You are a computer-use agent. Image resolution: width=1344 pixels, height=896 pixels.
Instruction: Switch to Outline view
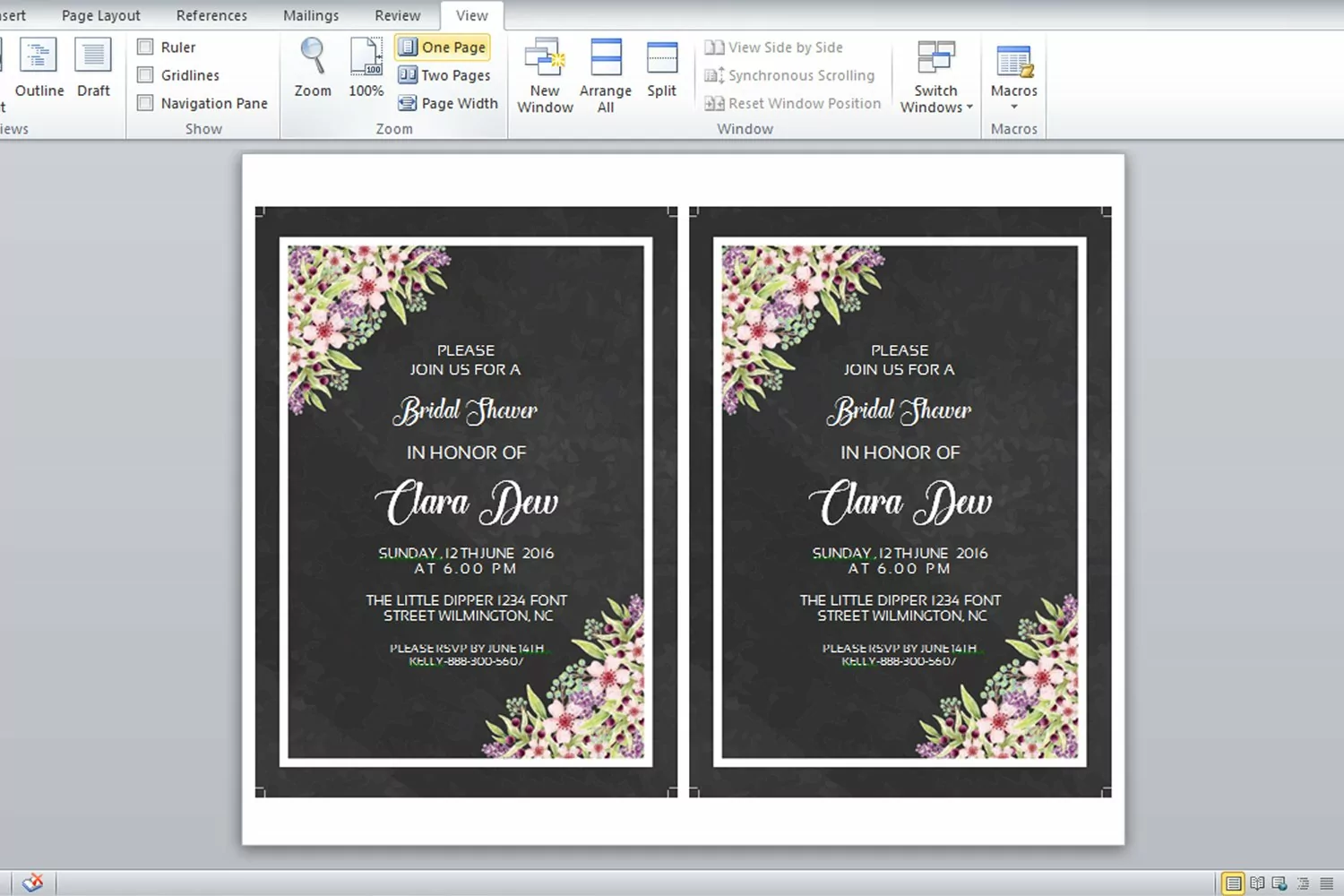pos(39,68)
